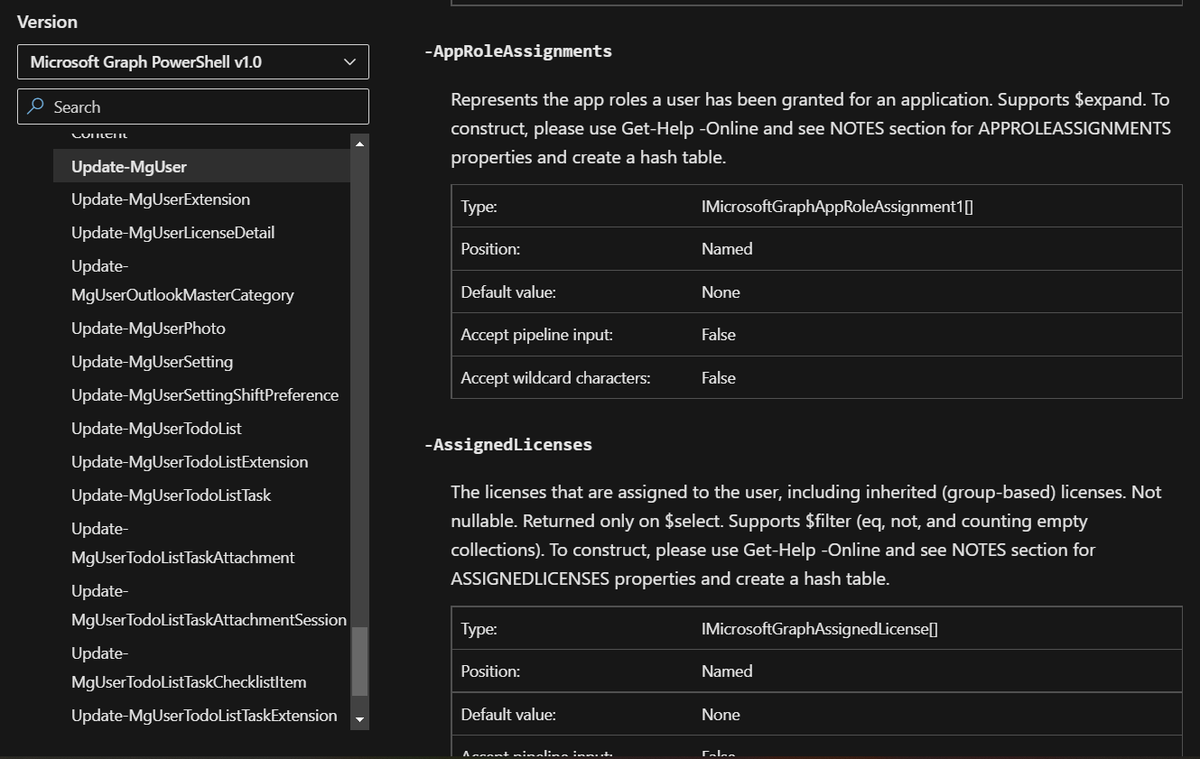Screen dimensions: 1200x759
Task: Click 'Default value:' label in AppRoleAssignments table
Action: (508, 292)
